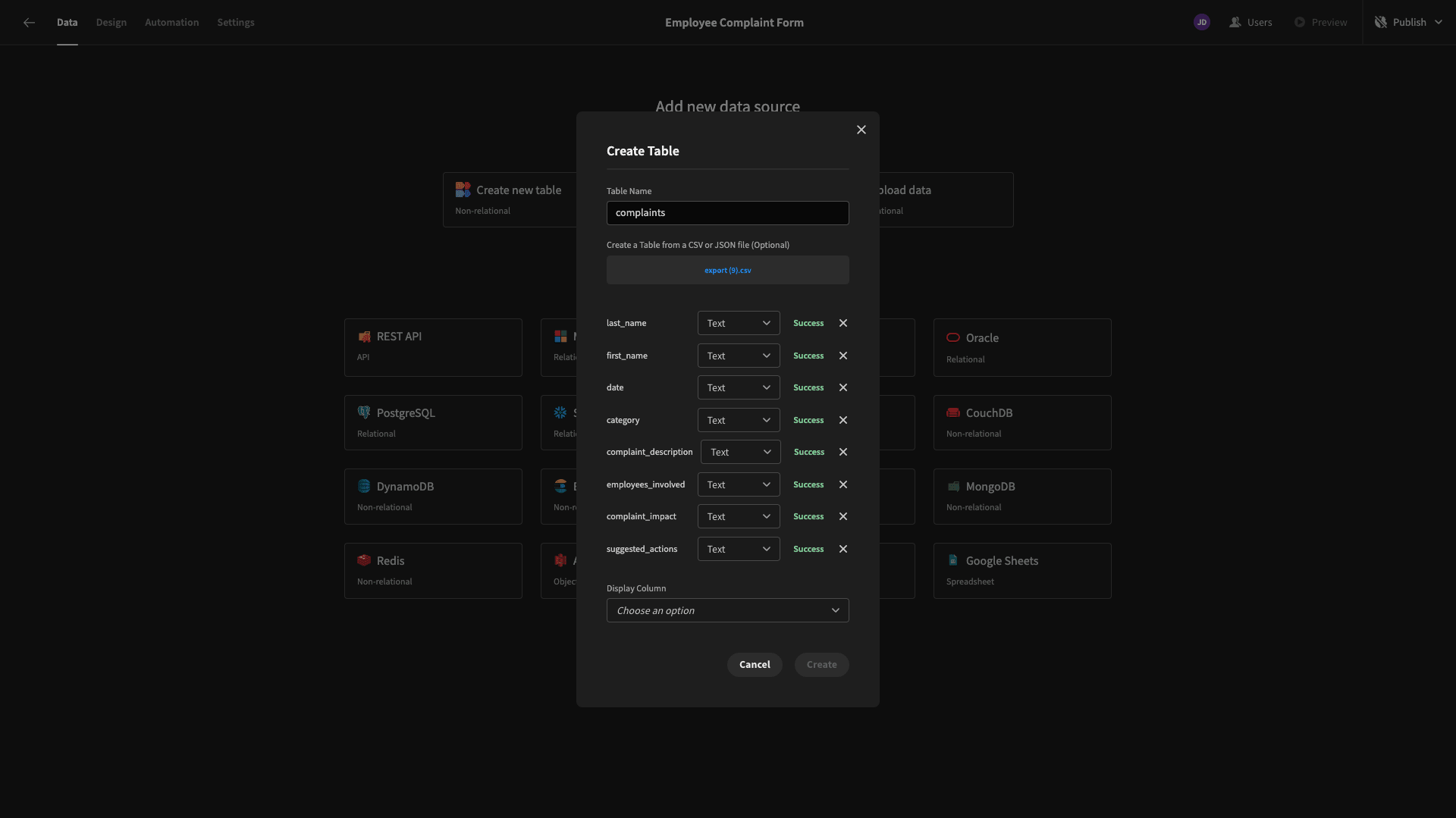1456x818 pixels.
Task: Select the Create new table card
Action: click(x=510, y=199)
